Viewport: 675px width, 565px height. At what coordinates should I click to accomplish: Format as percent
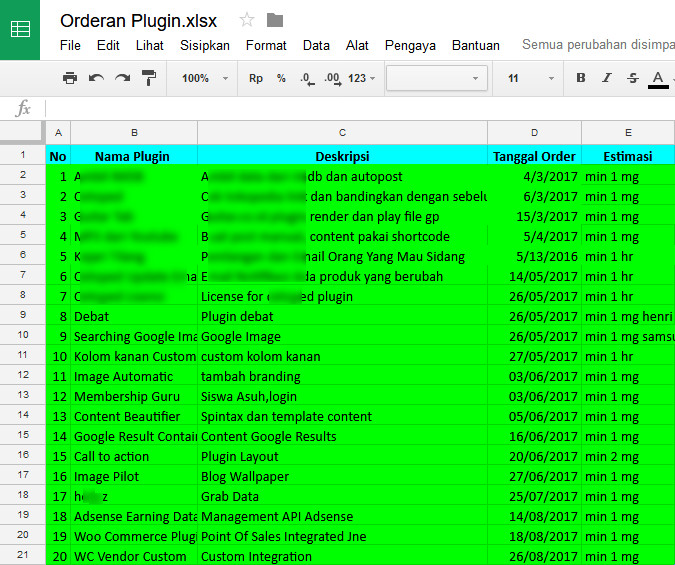tap(281, 78)
